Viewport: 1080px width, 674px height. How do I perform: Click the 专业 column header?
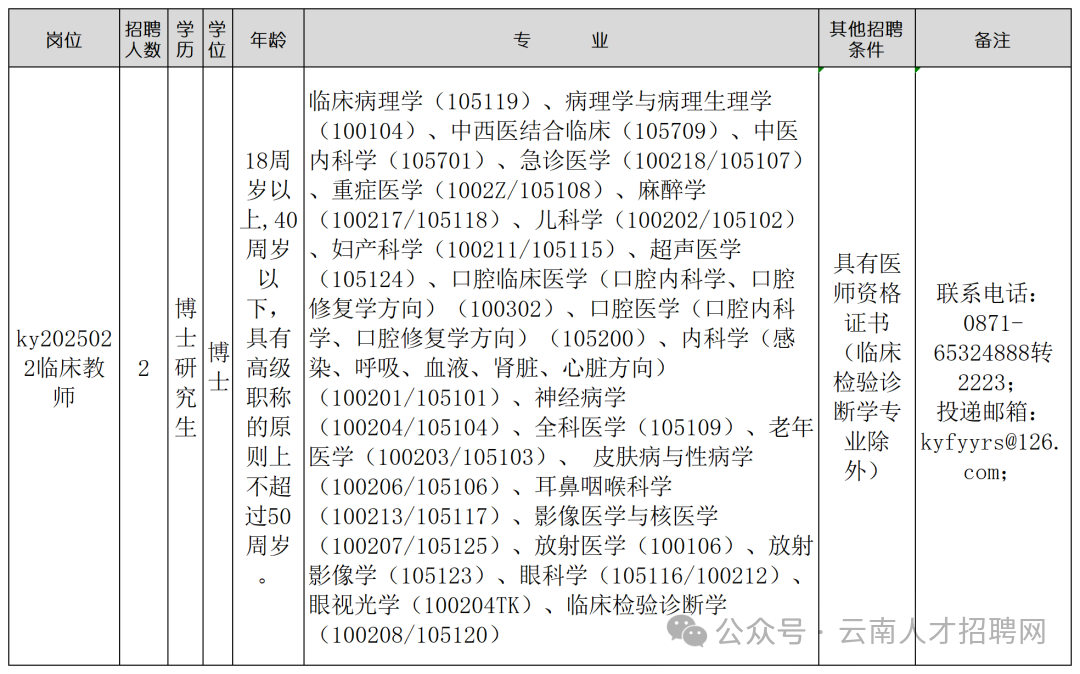point(560,38)
